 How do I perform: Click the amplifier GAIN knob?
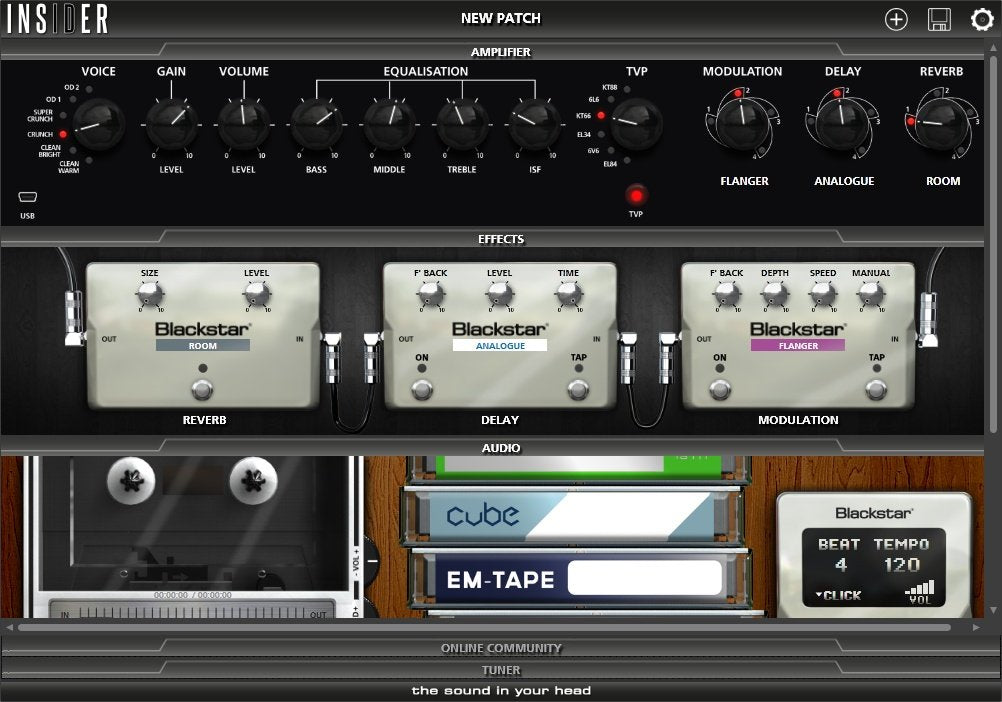[171, 124]
